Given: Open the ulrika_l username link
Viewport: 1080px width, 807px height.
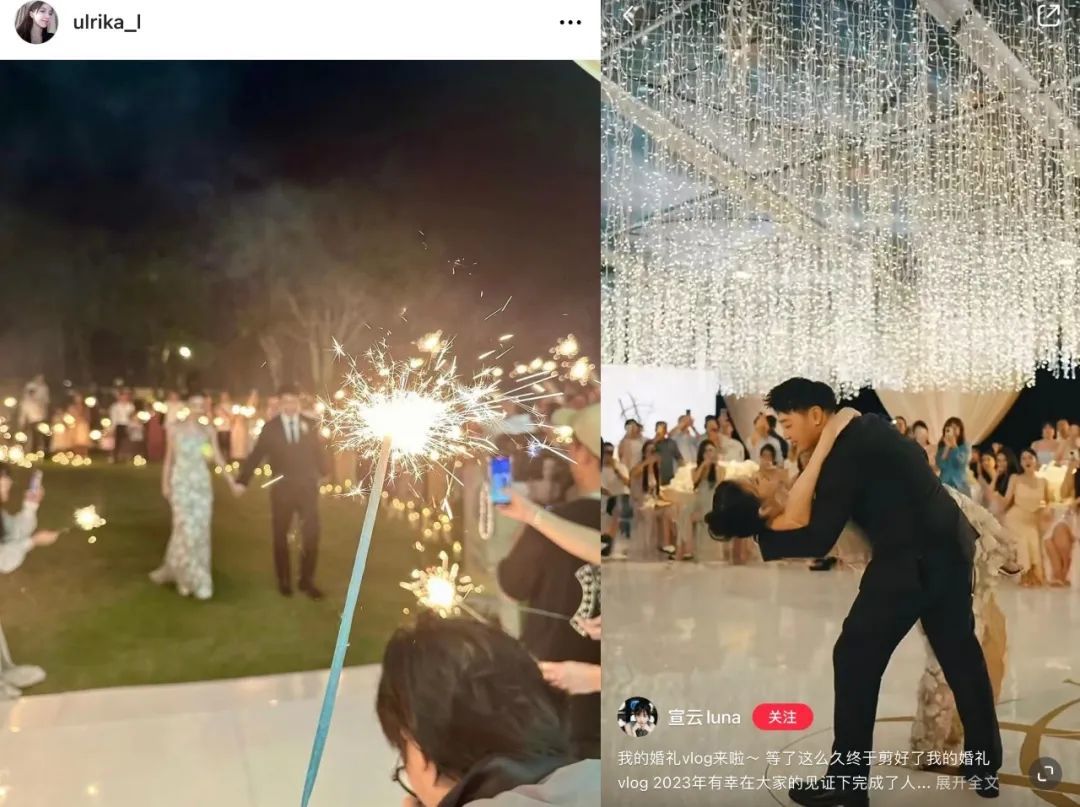Looking at the screenshot, I should click(107, 22).
